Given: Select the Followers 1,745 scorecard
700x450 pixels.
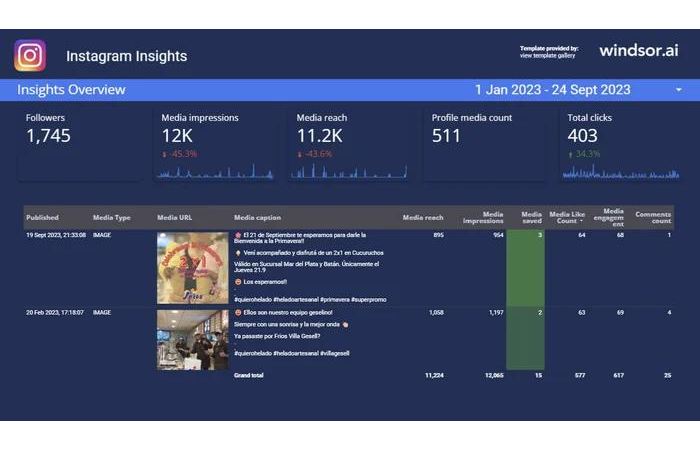Looking at the screenshot, I should click(80, 144).
